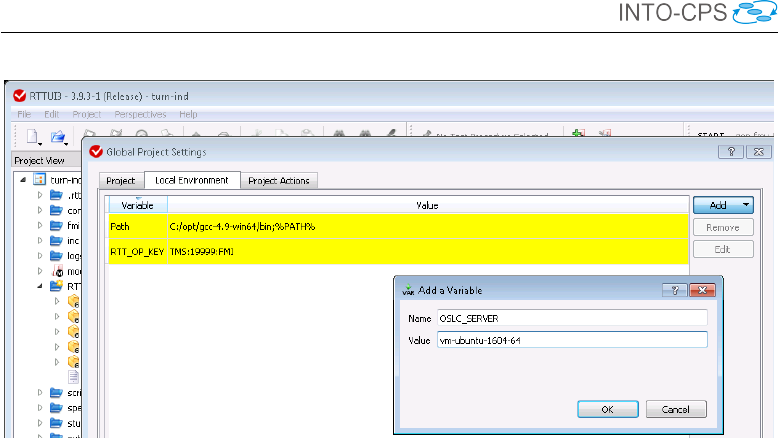Select the 'inc' folder icon in tree
Viewport: 778px width, 438px height.
tap(57, 241)
